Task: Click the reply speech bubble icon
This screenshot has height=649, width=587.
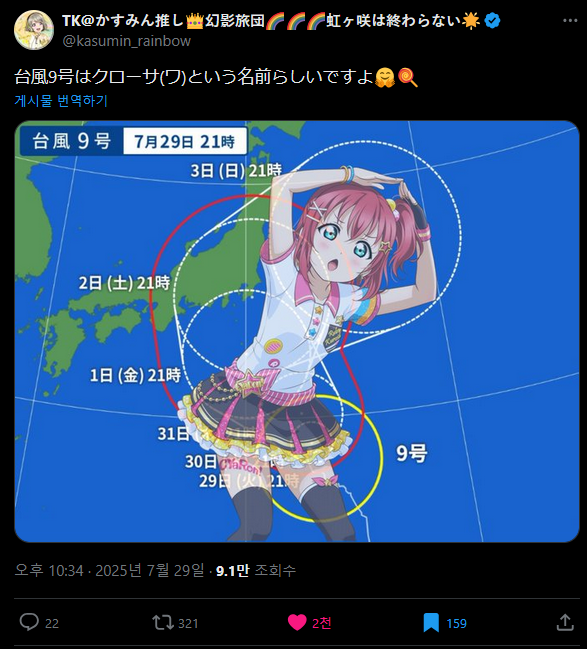Action: (x=29, y=622)
